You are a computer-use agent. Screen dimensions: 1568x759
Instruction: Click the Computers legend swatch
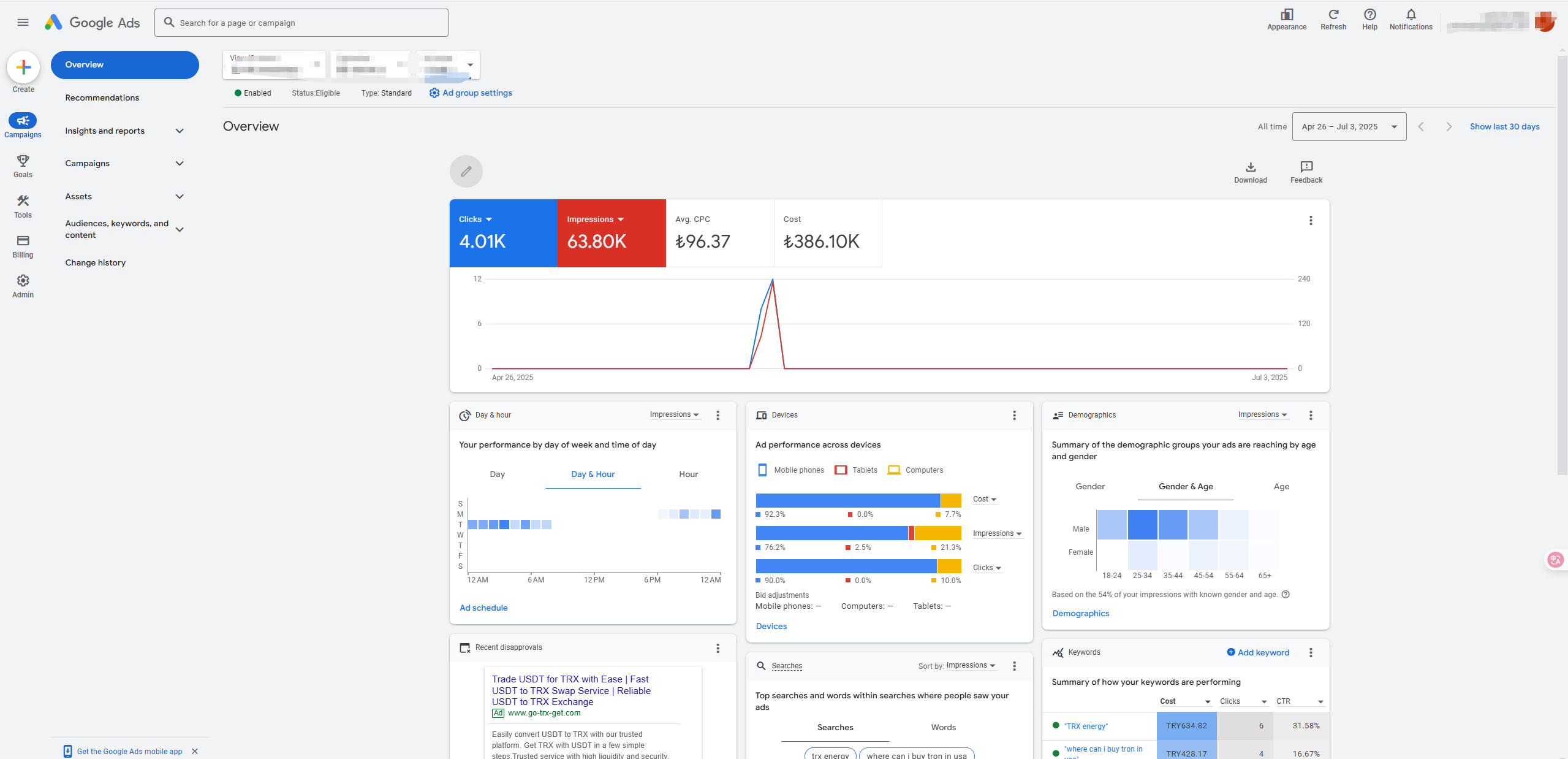pos(894,470)
